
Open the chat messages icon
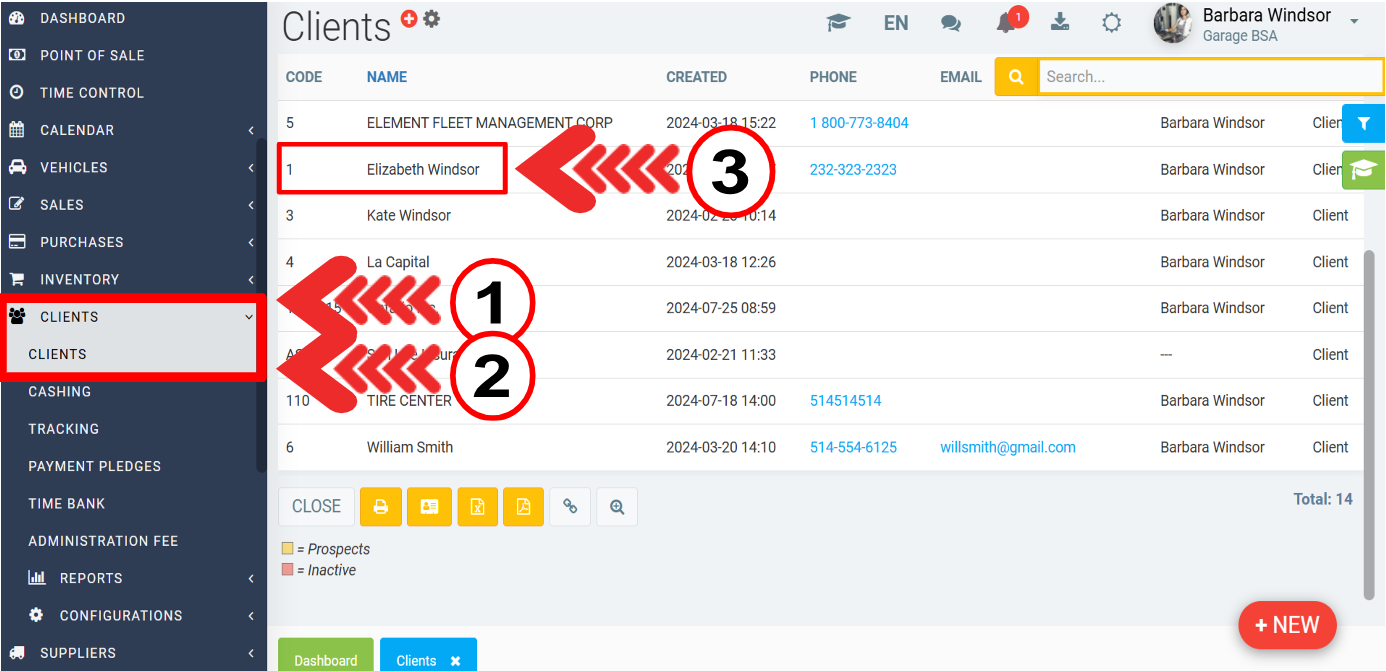[x=951, y=23]
